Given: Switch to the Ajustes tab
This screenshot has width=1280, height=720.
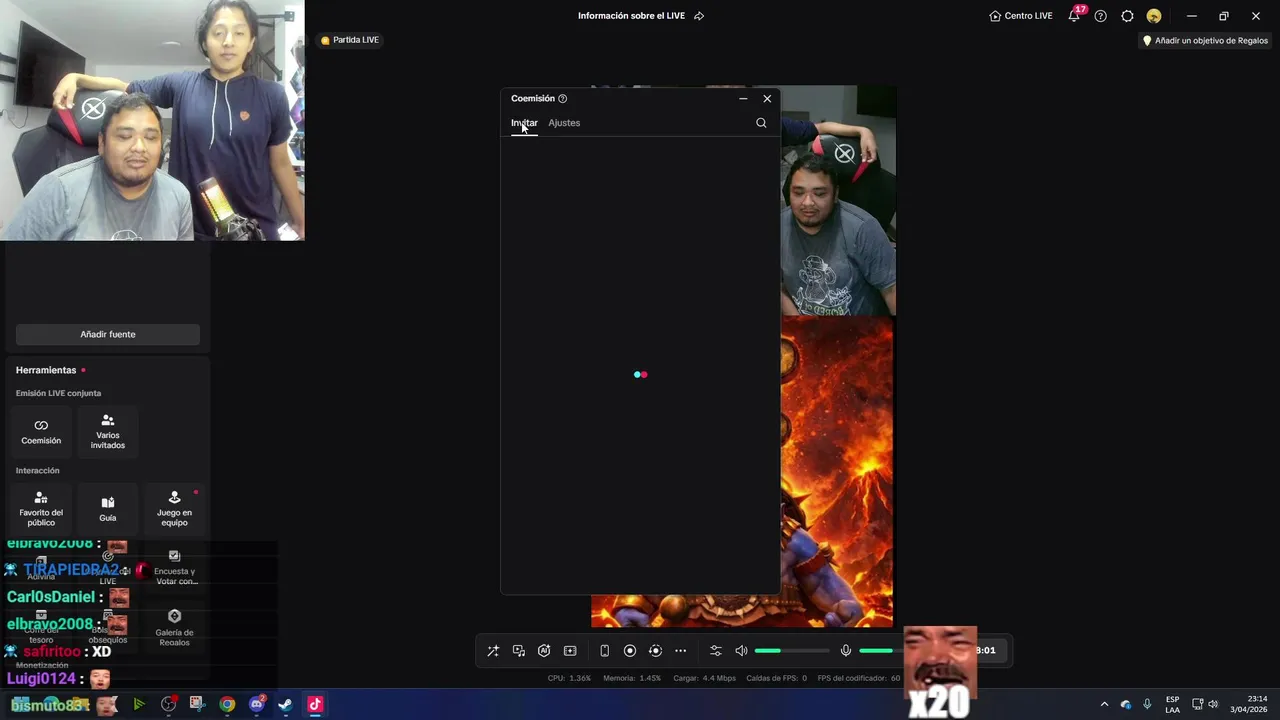Looking at the screenshot, I should pos(564,123).
